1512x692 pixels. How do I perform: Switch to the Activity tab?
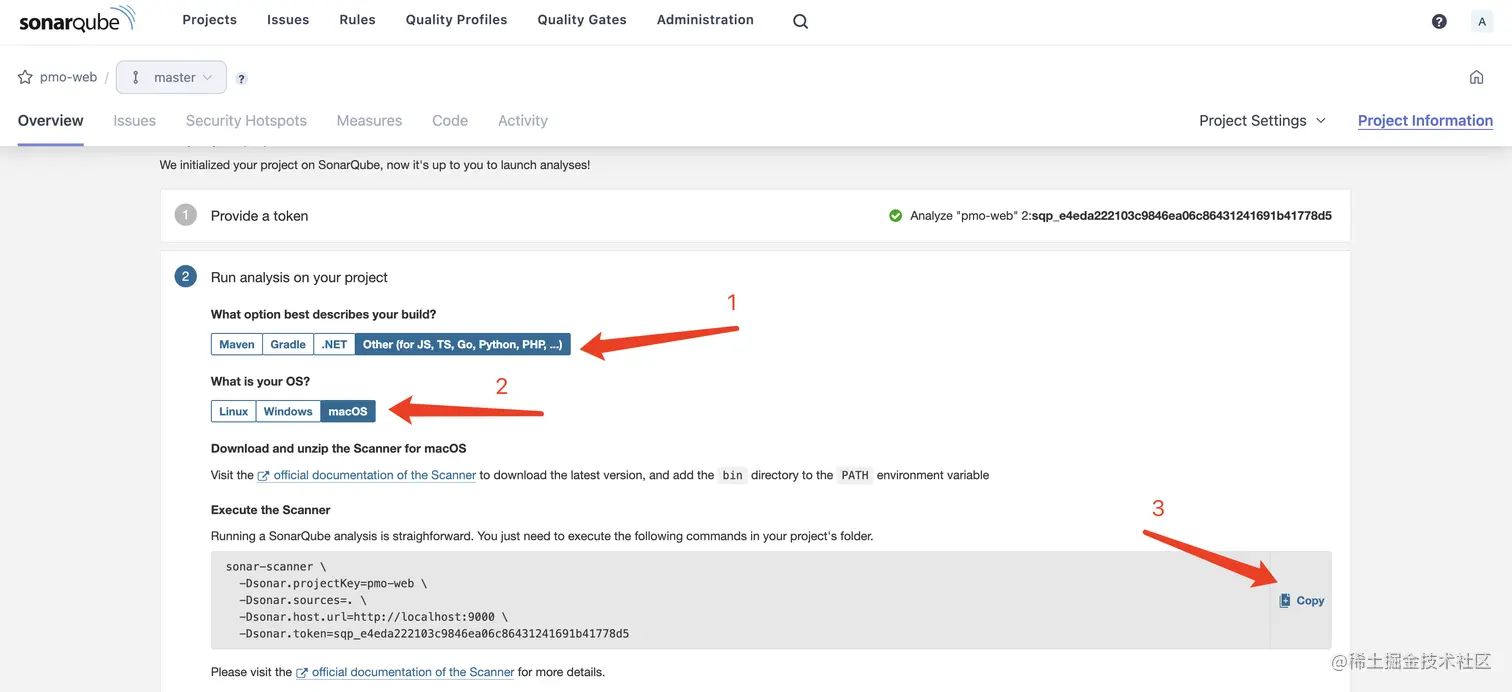tap(523, 120)
